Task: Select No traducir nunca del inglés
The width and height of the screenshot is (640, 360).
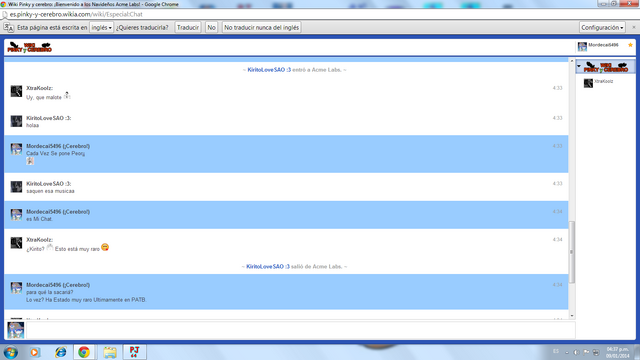Action: tap(261, 27)
